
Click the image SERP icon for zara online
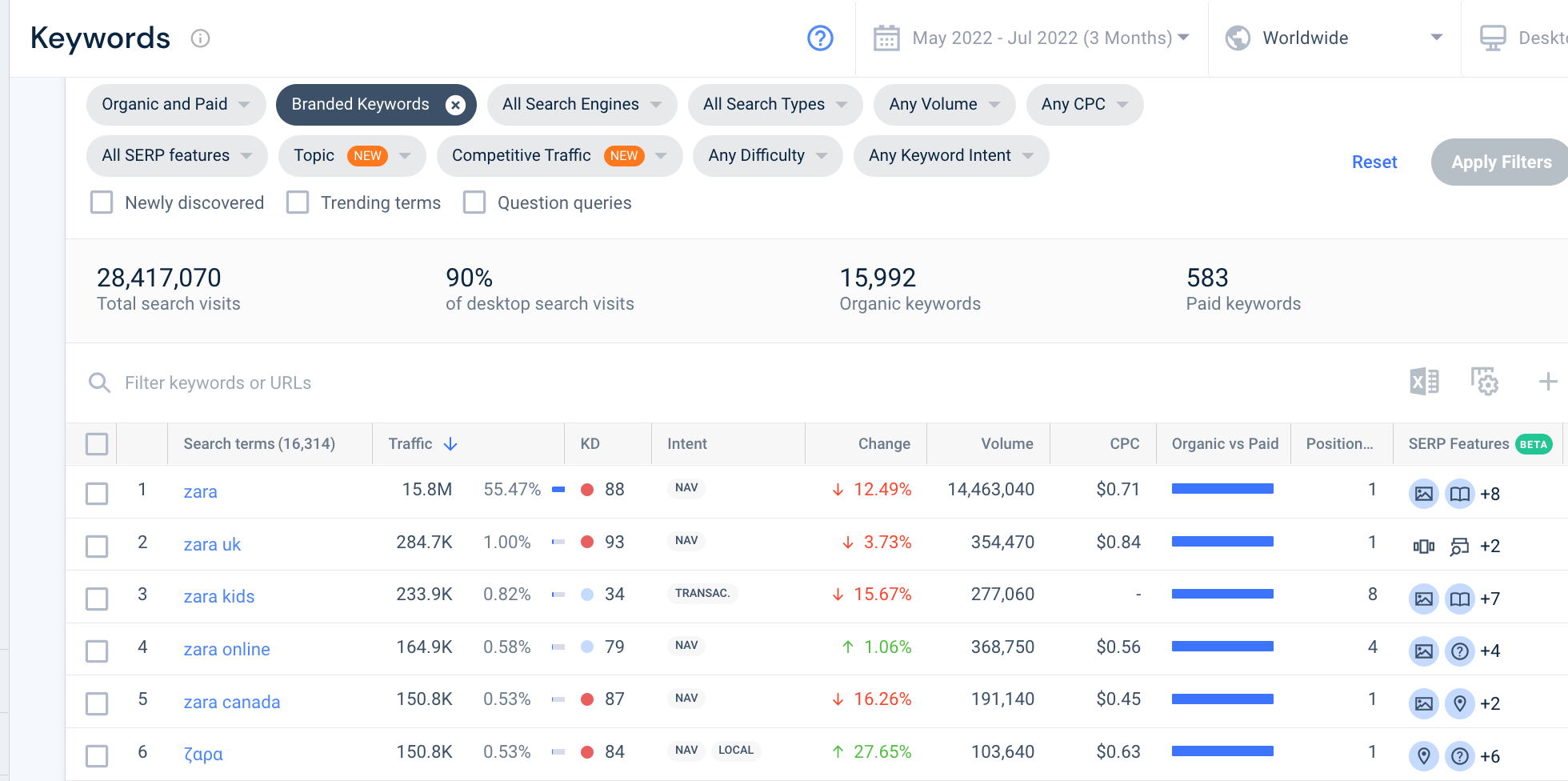coord(1424,651)
